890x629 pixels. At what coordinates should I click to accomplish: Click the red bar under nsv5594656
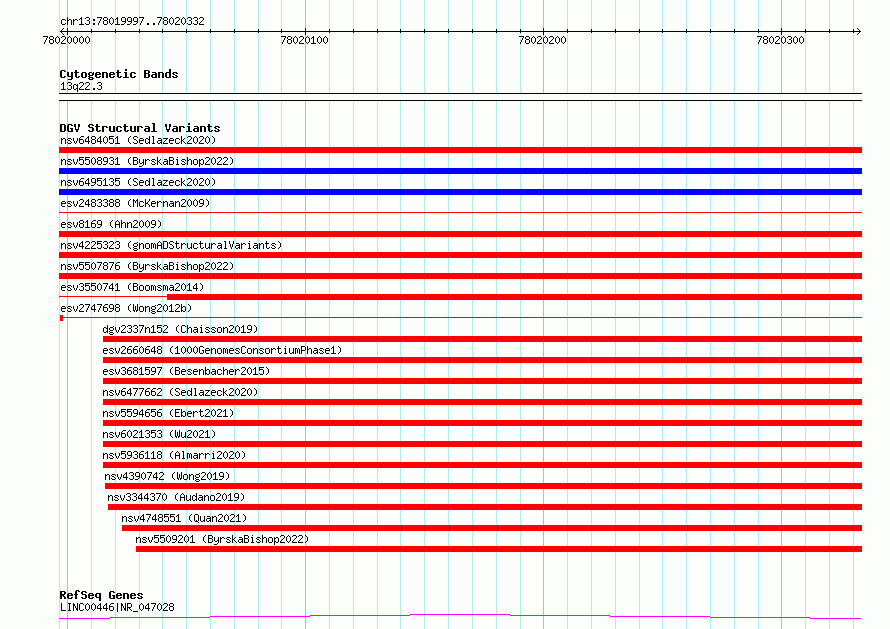tap(482, 423)
